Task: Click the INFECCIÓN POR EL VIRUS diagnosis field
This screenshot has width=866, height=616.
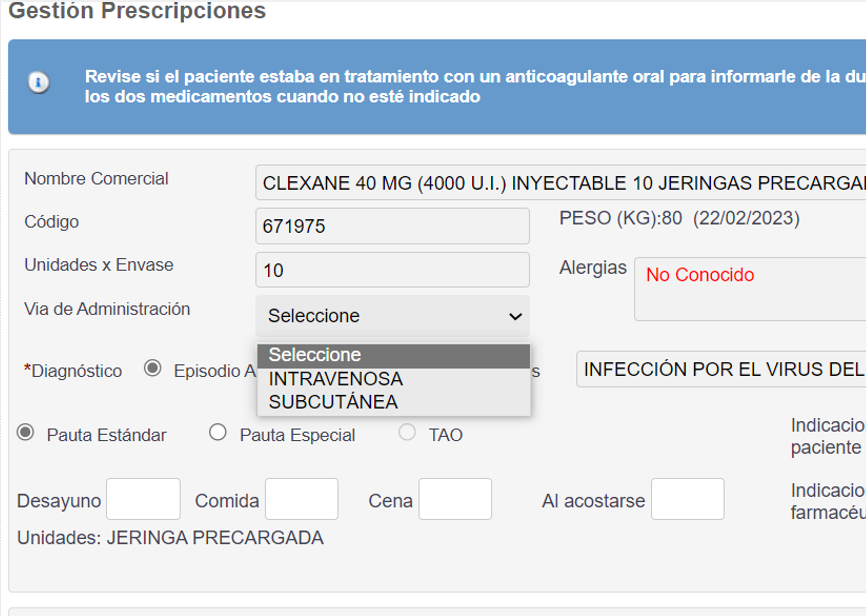Action: [x=720, y=369]
